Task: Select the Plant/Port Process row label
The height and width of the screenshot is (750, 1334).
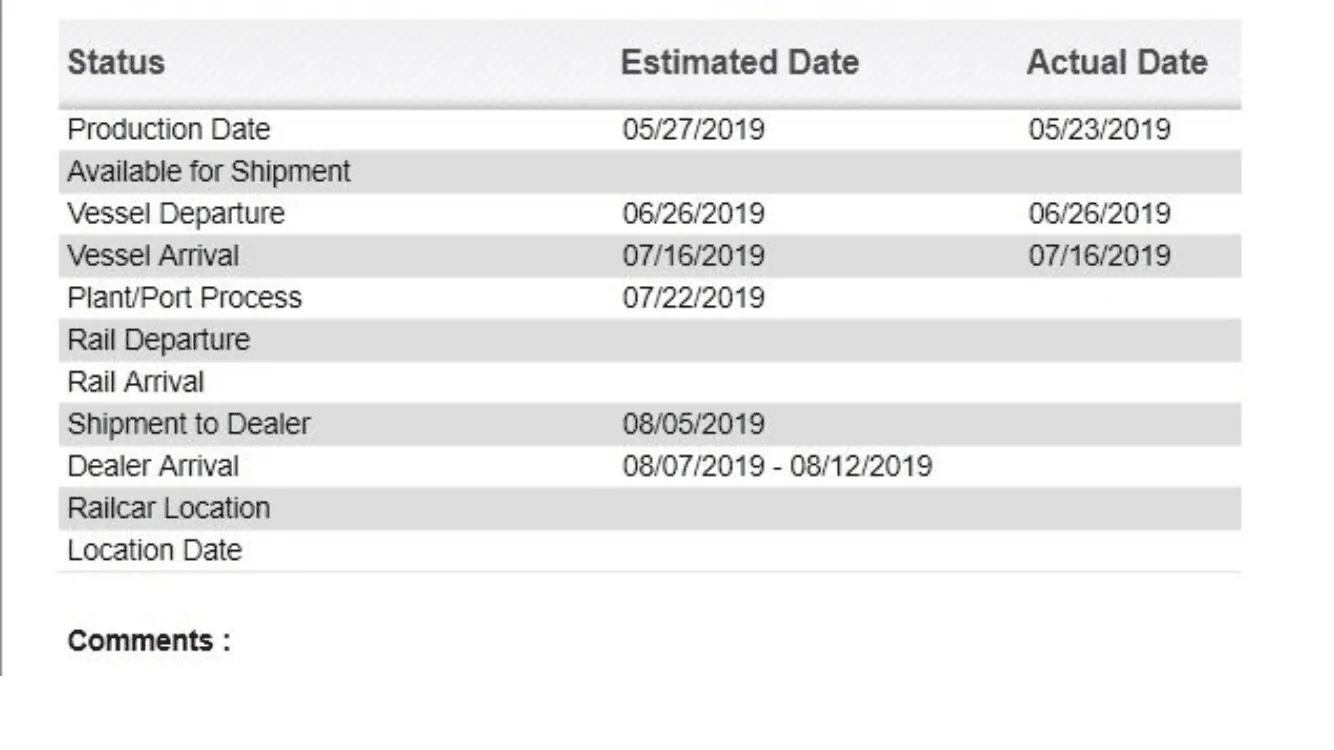Action: tap(184, 298)
